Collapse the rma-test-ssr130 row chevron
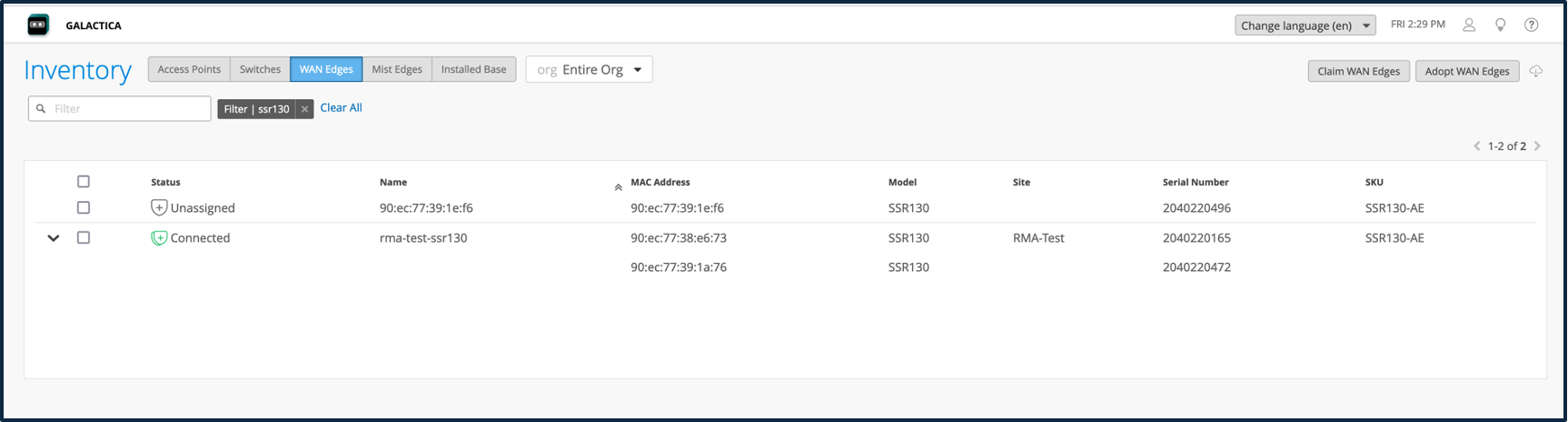Image resolution: width=1568 pixels, height=422 pixels. pyautogui.click(x=54, y=238)
